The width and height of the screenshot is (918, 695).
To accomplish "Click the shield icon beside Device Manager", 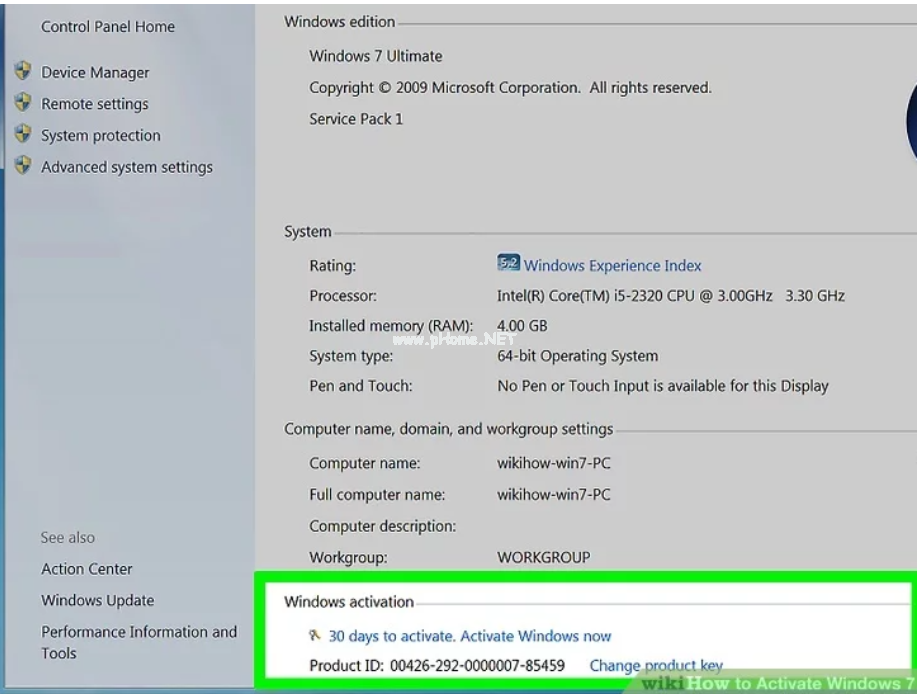I will [23, 71].
